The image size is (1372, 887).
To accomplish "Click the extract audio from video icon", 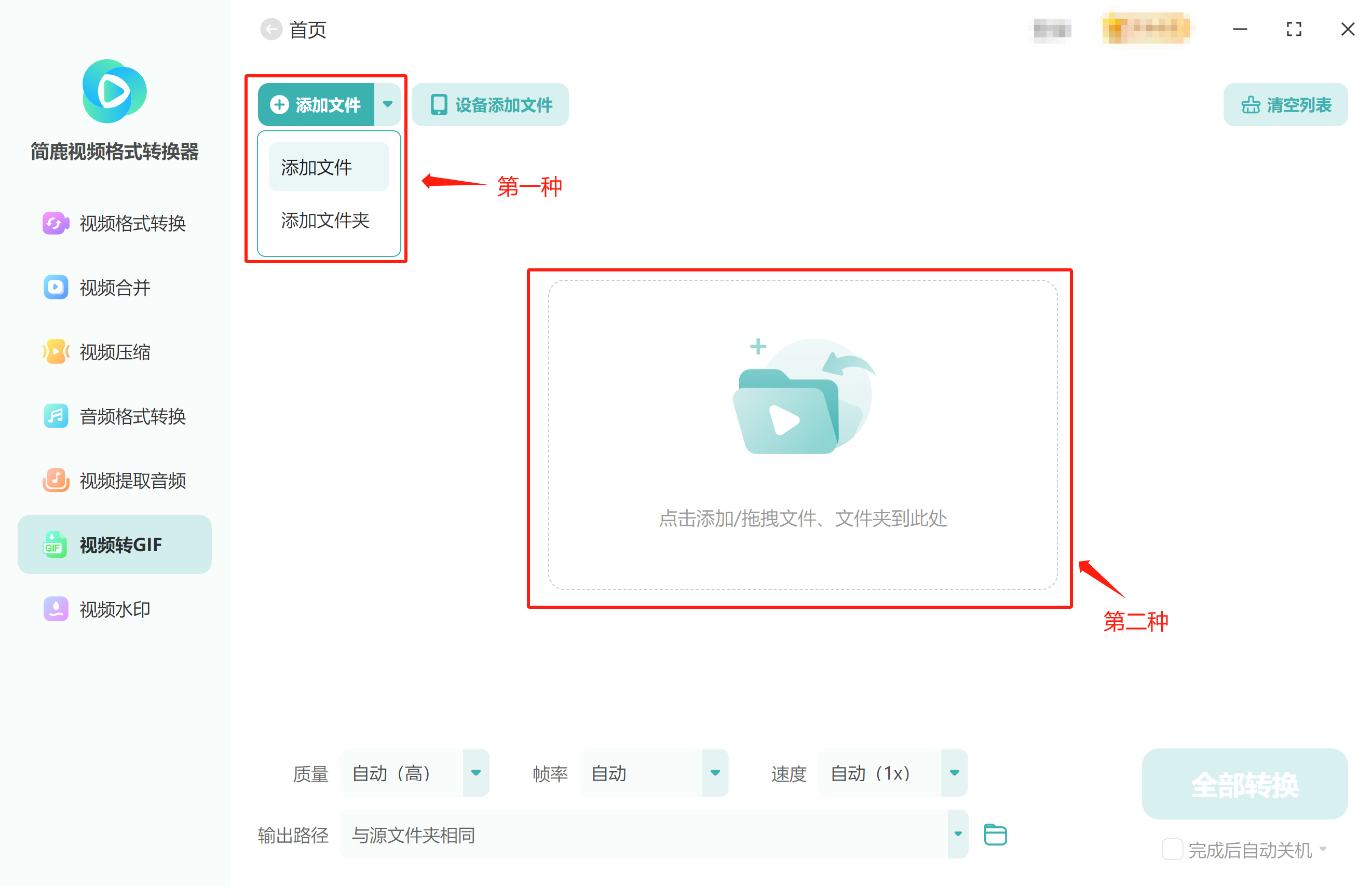I will pos(56,480).
